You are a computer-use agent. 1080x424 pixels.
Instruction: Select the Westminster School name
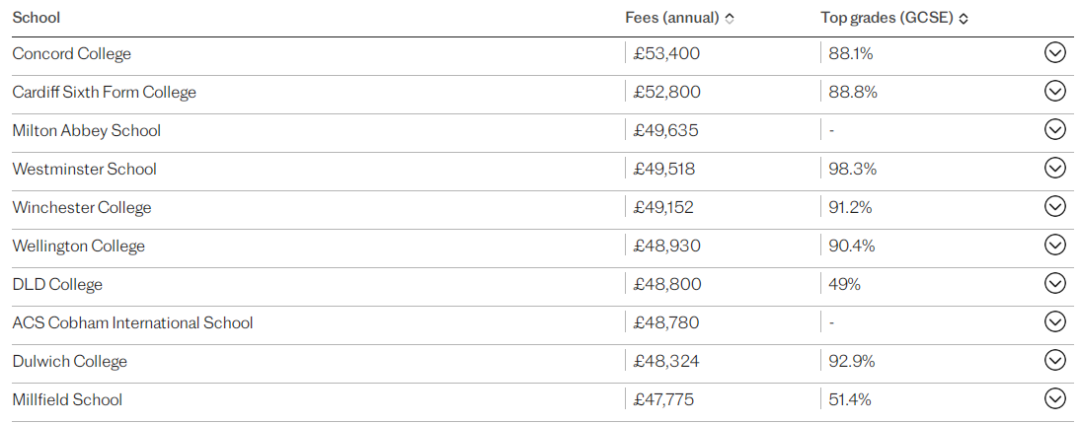[85, 169]
